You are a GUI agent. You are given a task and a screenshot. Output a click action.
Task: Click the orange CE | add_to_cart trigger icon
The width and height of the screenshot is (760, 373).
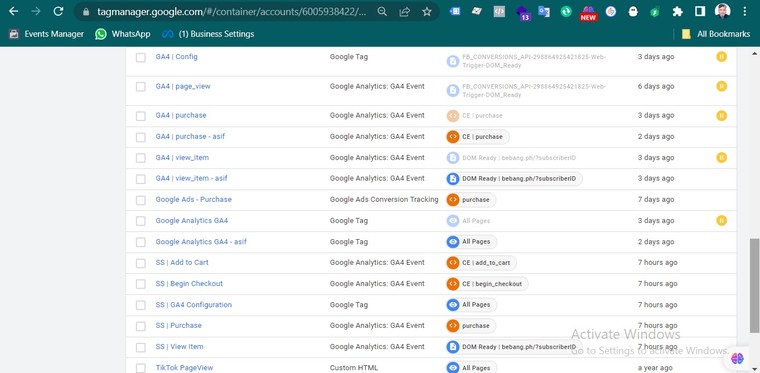453,263
